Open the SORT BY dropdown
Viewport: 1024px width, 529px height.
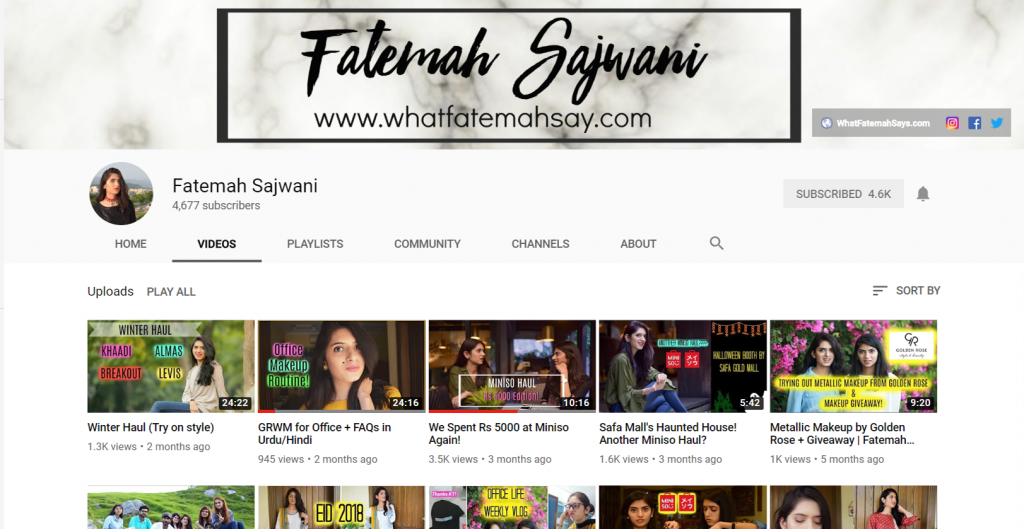click(x=906, y=291)
